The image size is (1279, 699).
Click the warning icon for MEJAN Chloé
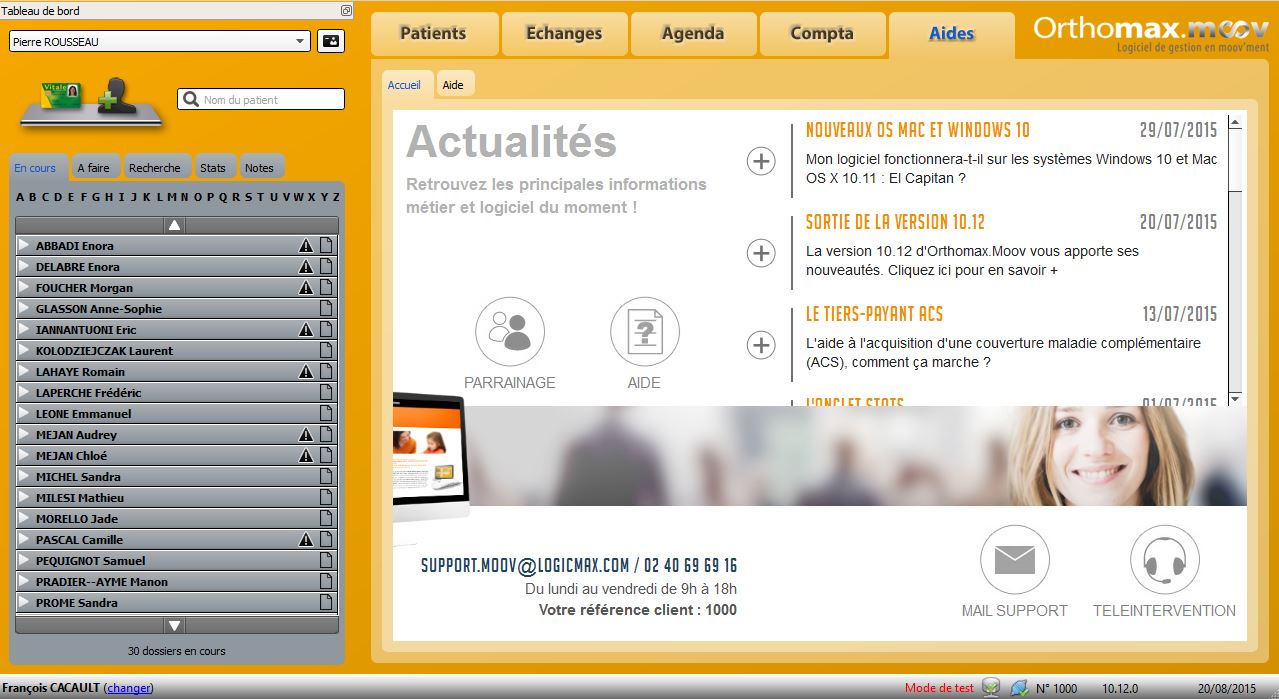306,456
